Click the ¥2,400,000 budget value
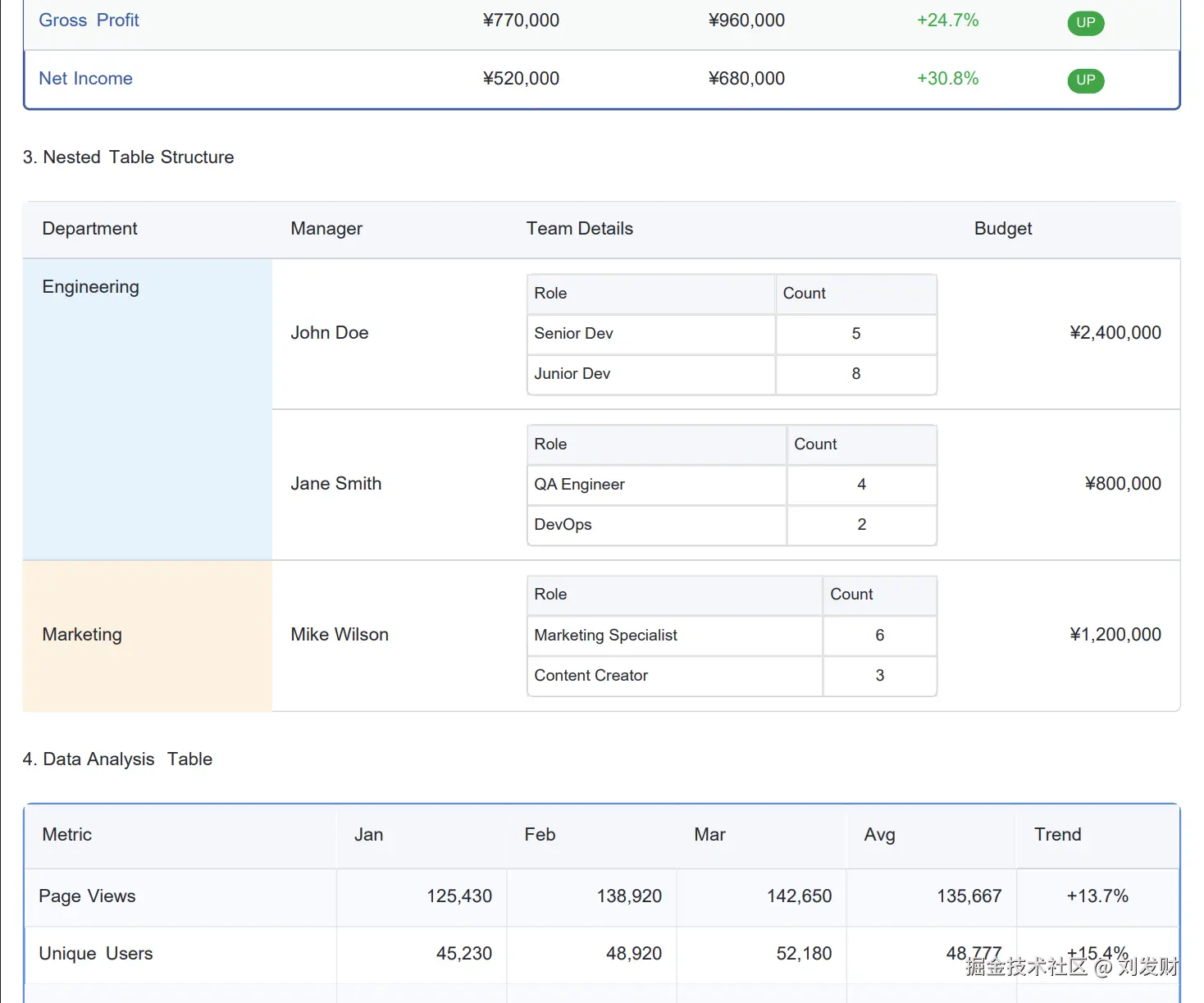Screen dimensions: 1204x1003 click(x=1115, y=333)
